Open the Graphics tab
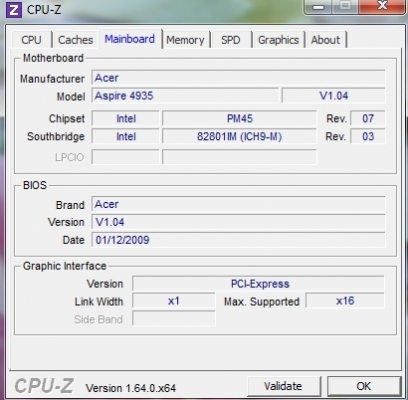This screenshot has width=408, height=400. click(279, 40)
